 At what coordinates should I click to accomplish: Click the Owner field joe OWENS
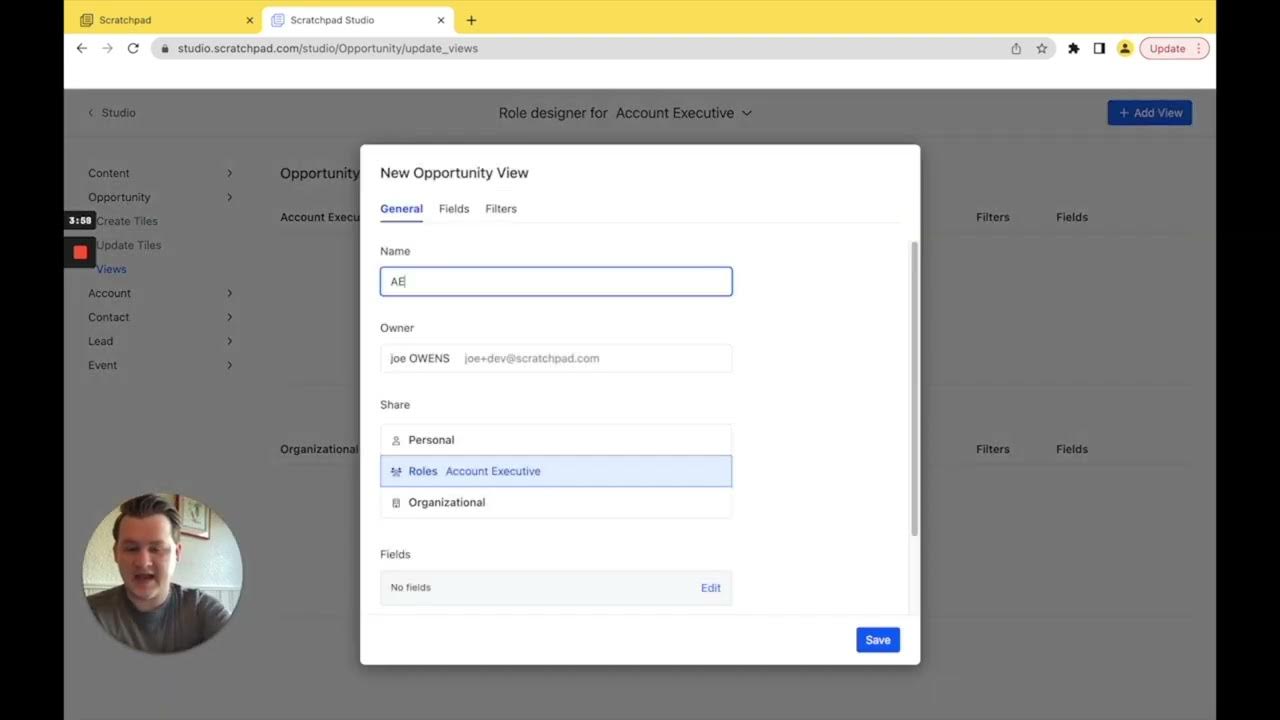click(x=556, y=358)
